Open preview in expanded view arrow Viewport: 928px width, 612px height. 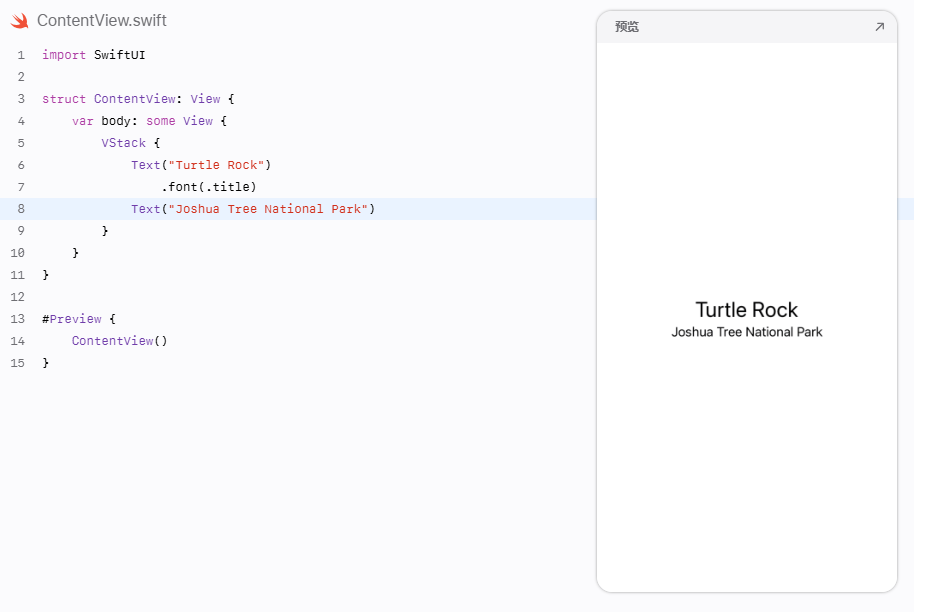click(x=879, y=27)
